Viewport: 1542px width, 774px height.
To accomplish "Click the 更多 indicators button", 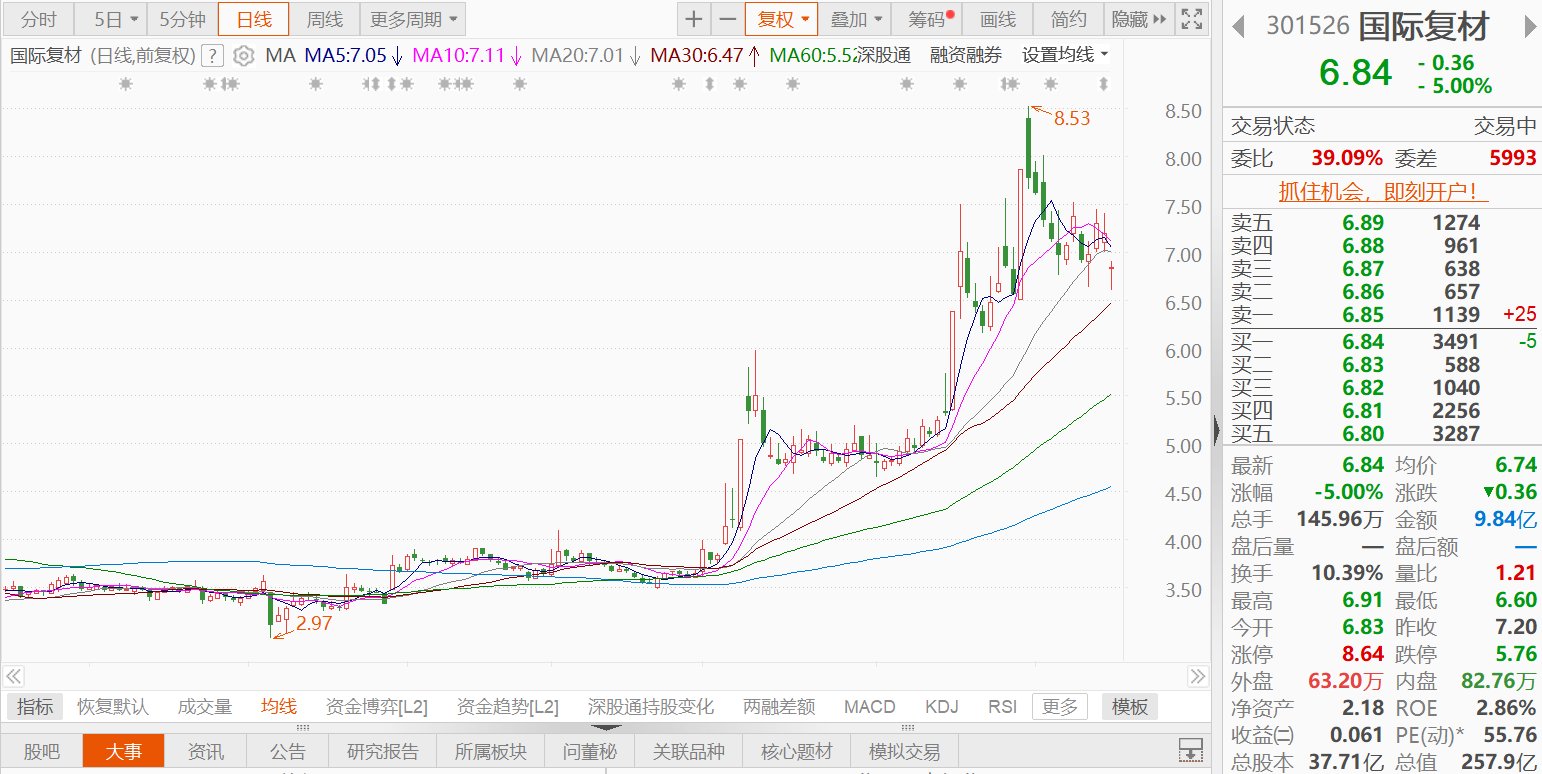I will pos(1059,707).
